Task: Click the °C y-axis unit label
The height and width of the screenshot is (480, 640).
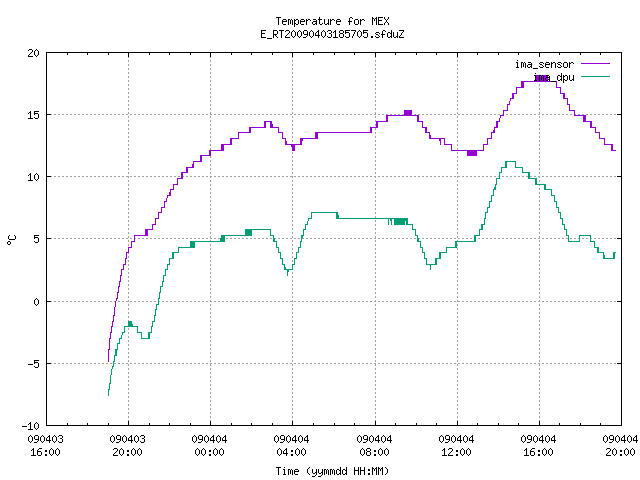Action: pyautogui.click(x=12, y=240)
